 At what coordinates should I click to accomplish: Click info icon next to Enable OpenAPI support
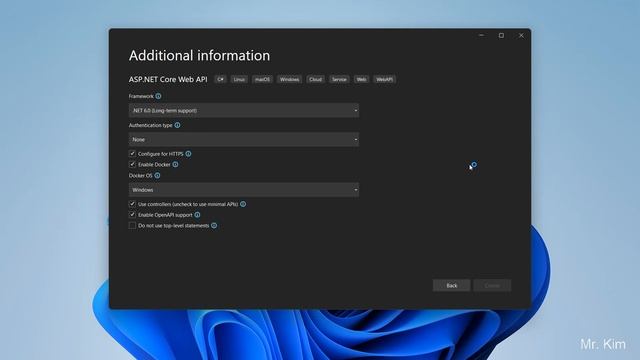(197, 215)
